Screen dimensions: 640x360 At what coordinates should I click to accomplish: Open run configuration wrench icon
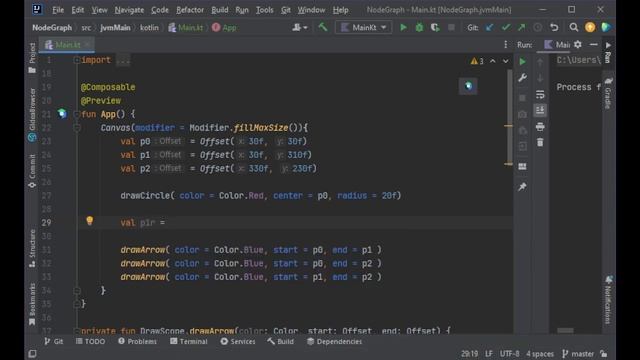click(x=522, y=78)
